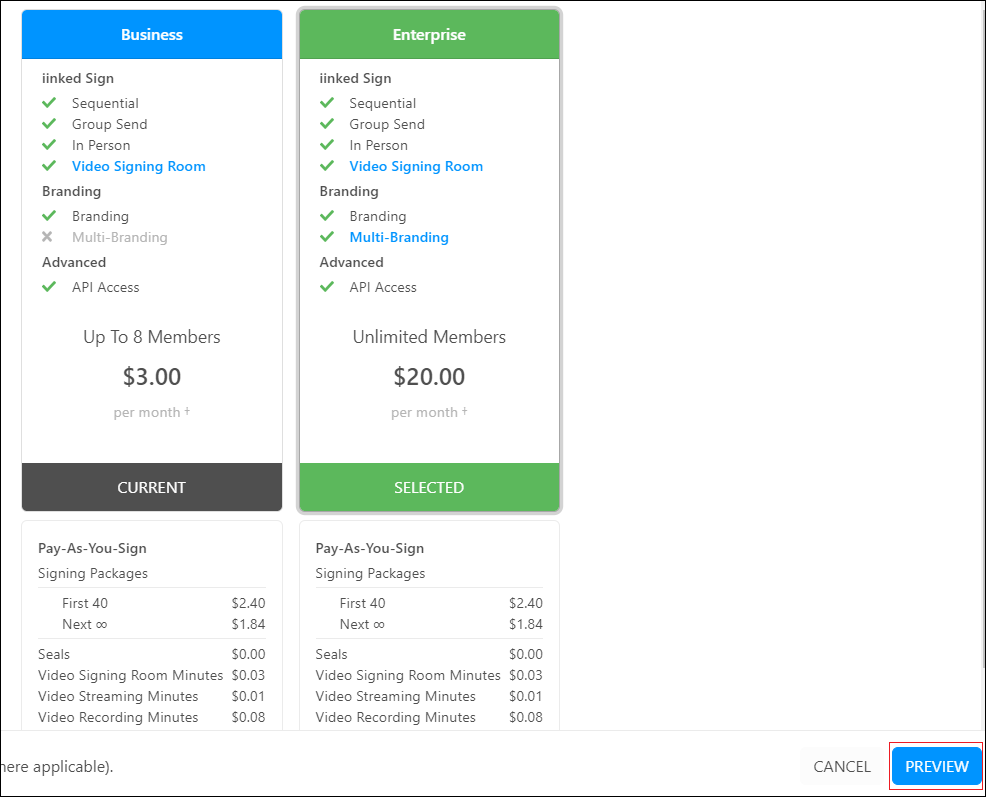The image size is (986, 797).
Task: Click Seals $0.00 price under Business
Action: click(248, 654)
